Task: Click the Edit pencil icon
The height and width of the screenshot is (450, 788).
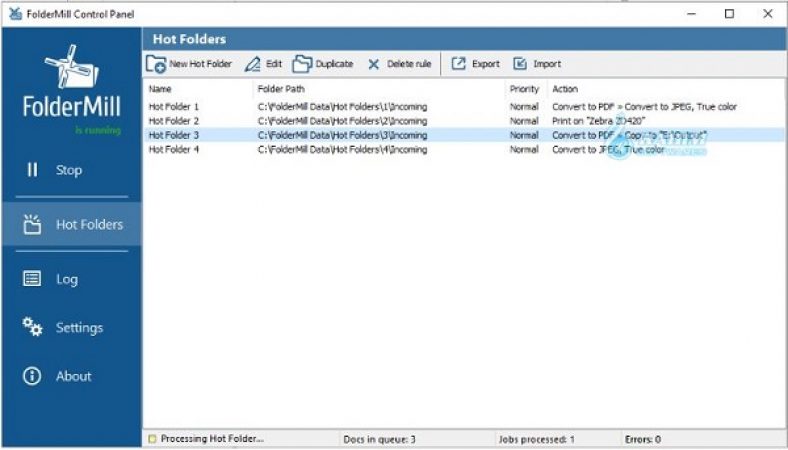Action: click(252, 64)
